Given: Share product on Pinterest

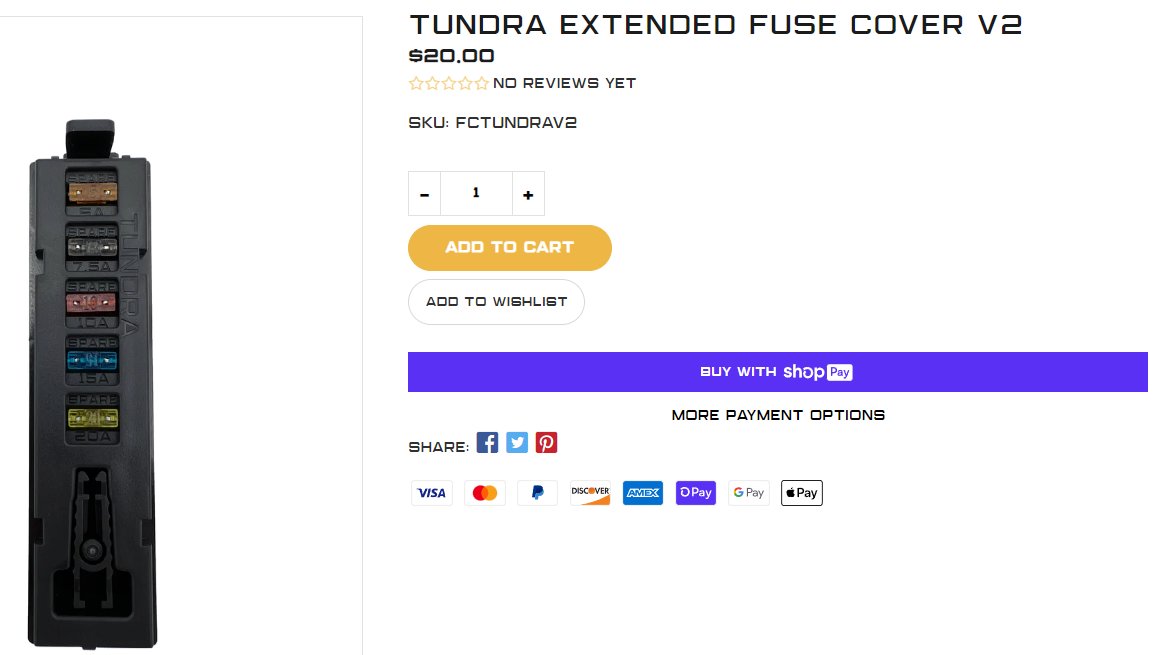Looking at the screenshot, I should pos(547,443).
